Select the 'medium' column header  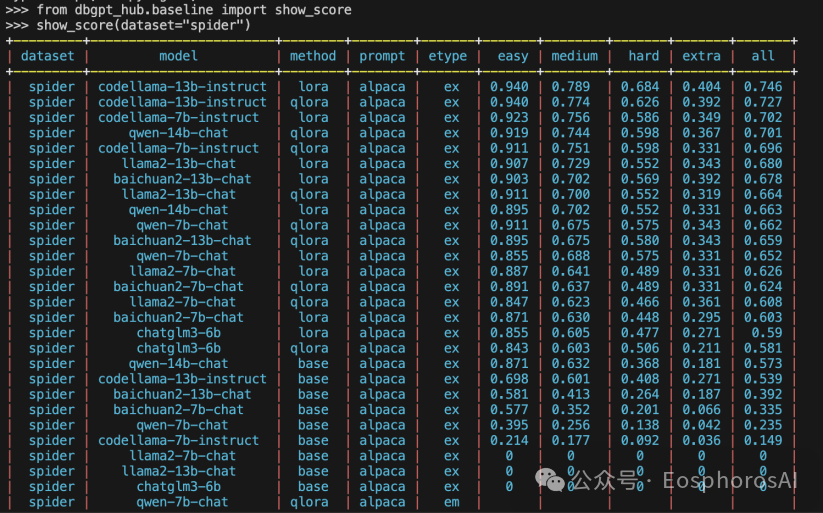pyautogui.click(x=574, y=56)
